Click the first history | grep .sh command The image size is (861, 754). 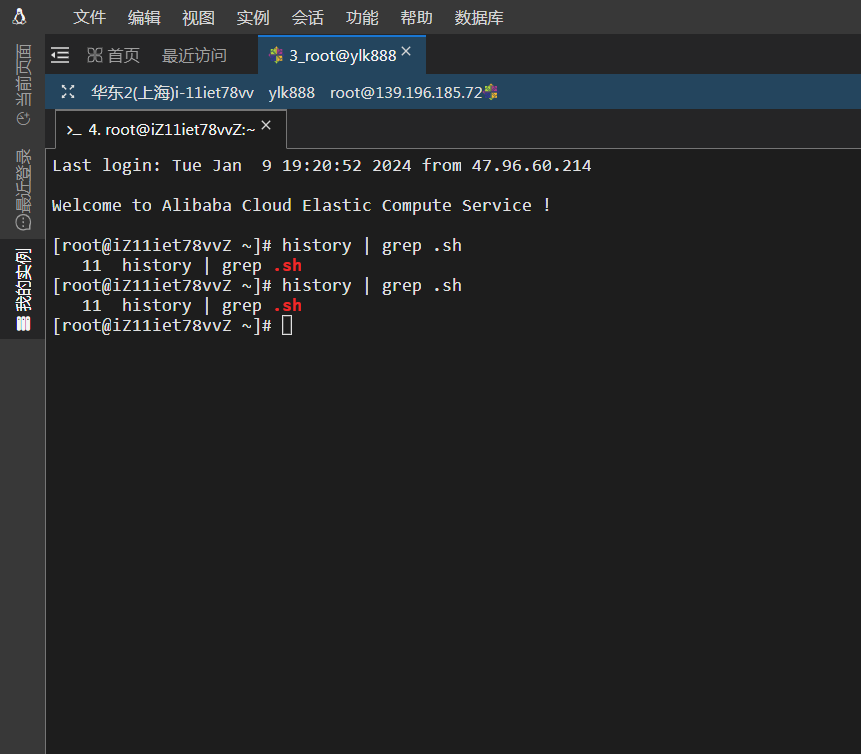click(372, 245)
